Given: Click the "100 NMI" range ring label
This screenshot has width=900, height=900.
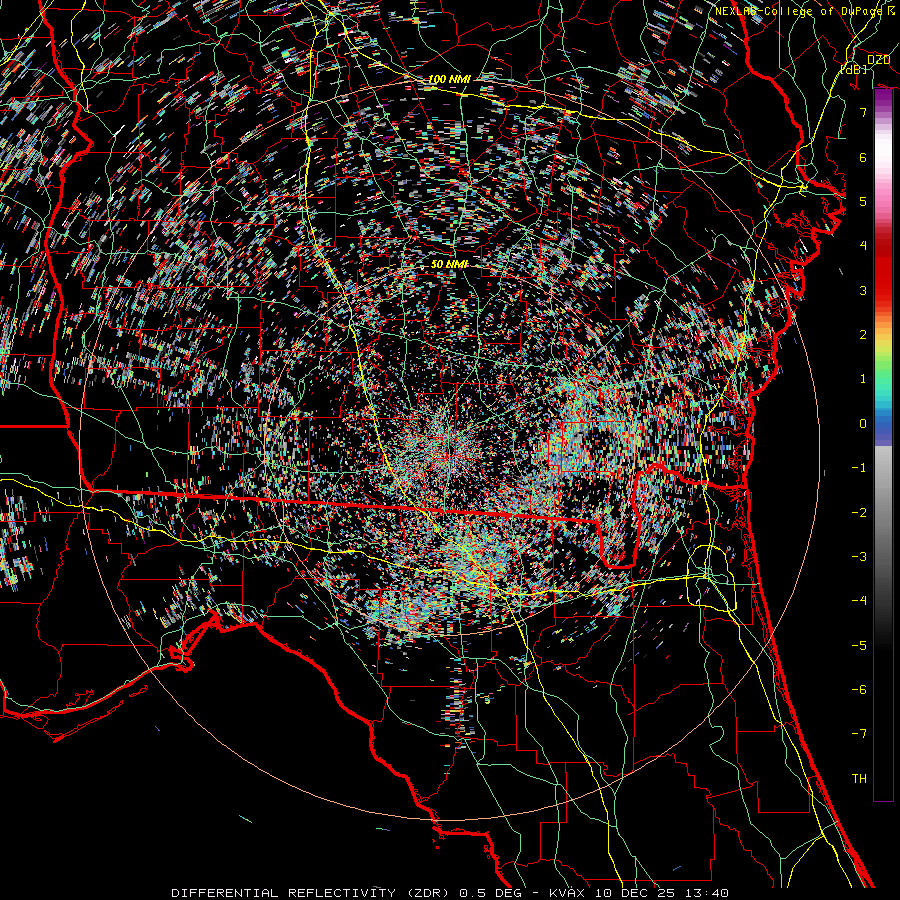Looking at the screenshot, I should point(449,79).
